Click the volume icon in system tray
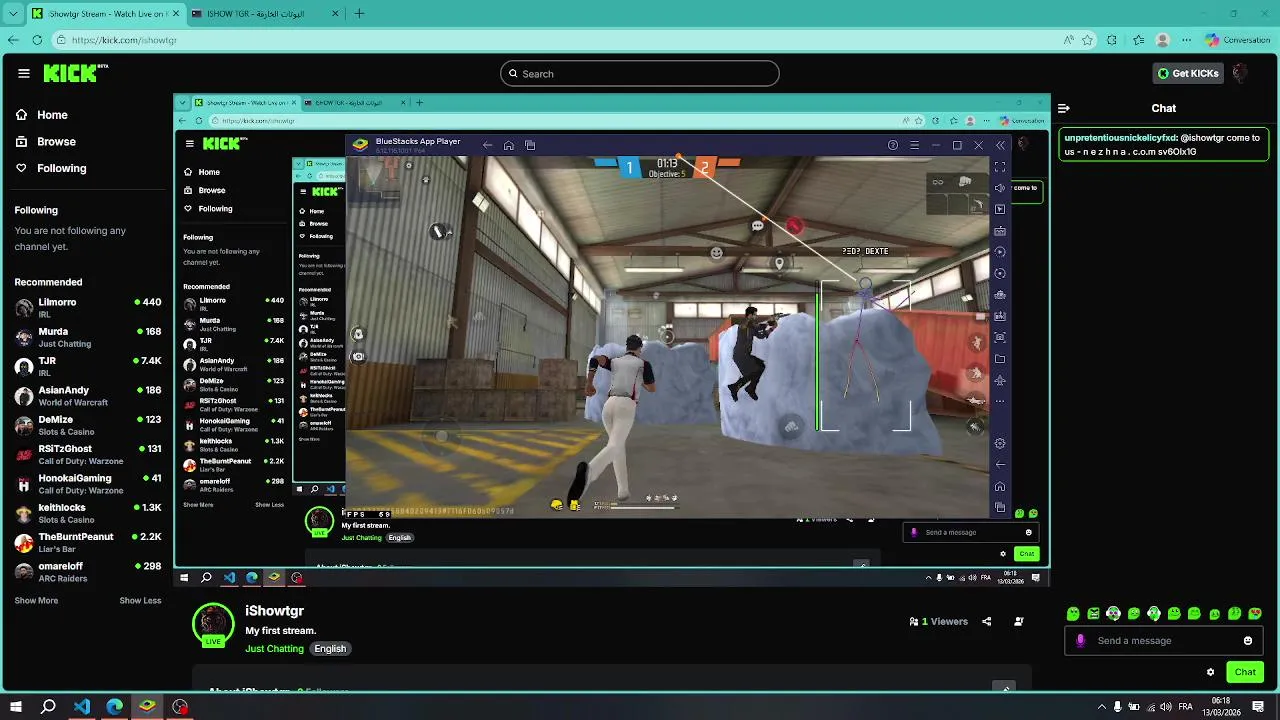 [1166, 707]
